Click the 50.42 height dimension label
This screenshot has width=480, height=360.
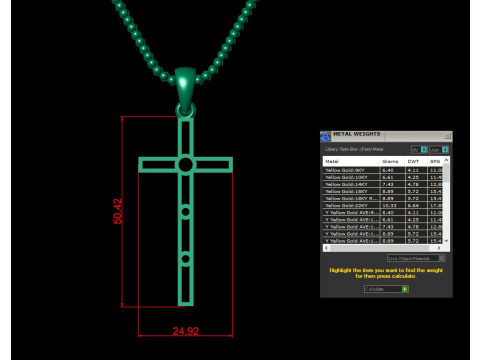pos(118,211)
